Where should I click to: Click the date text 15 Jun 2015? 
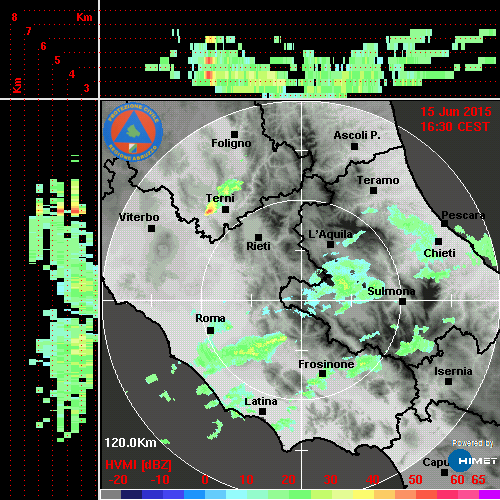(x=456, y=112)
